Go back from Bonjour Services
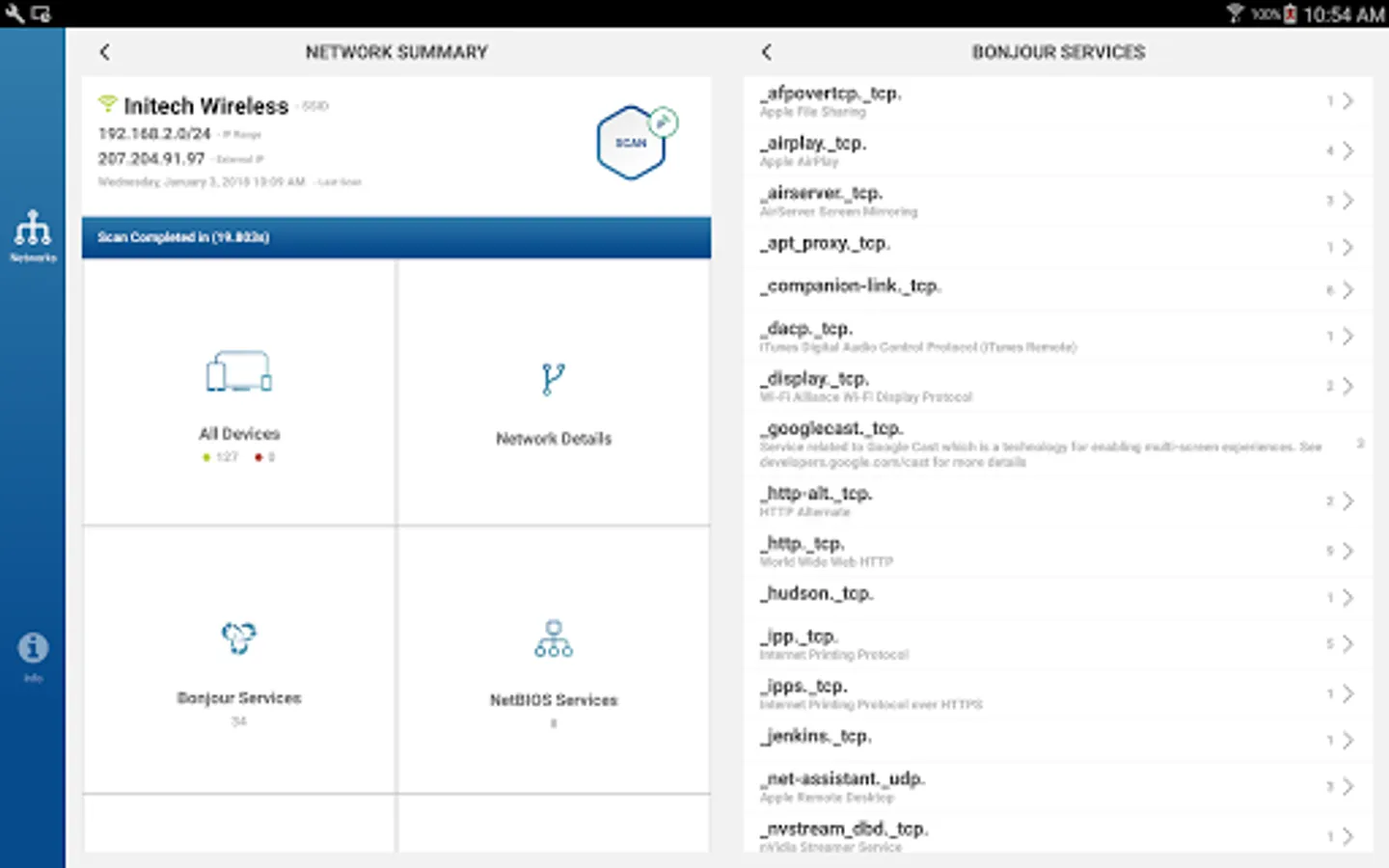 767,52
